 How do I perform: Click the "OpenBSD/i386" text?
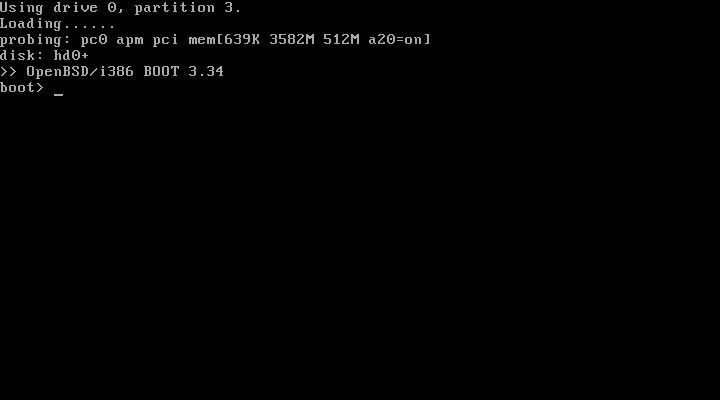[x=80, y=72]
